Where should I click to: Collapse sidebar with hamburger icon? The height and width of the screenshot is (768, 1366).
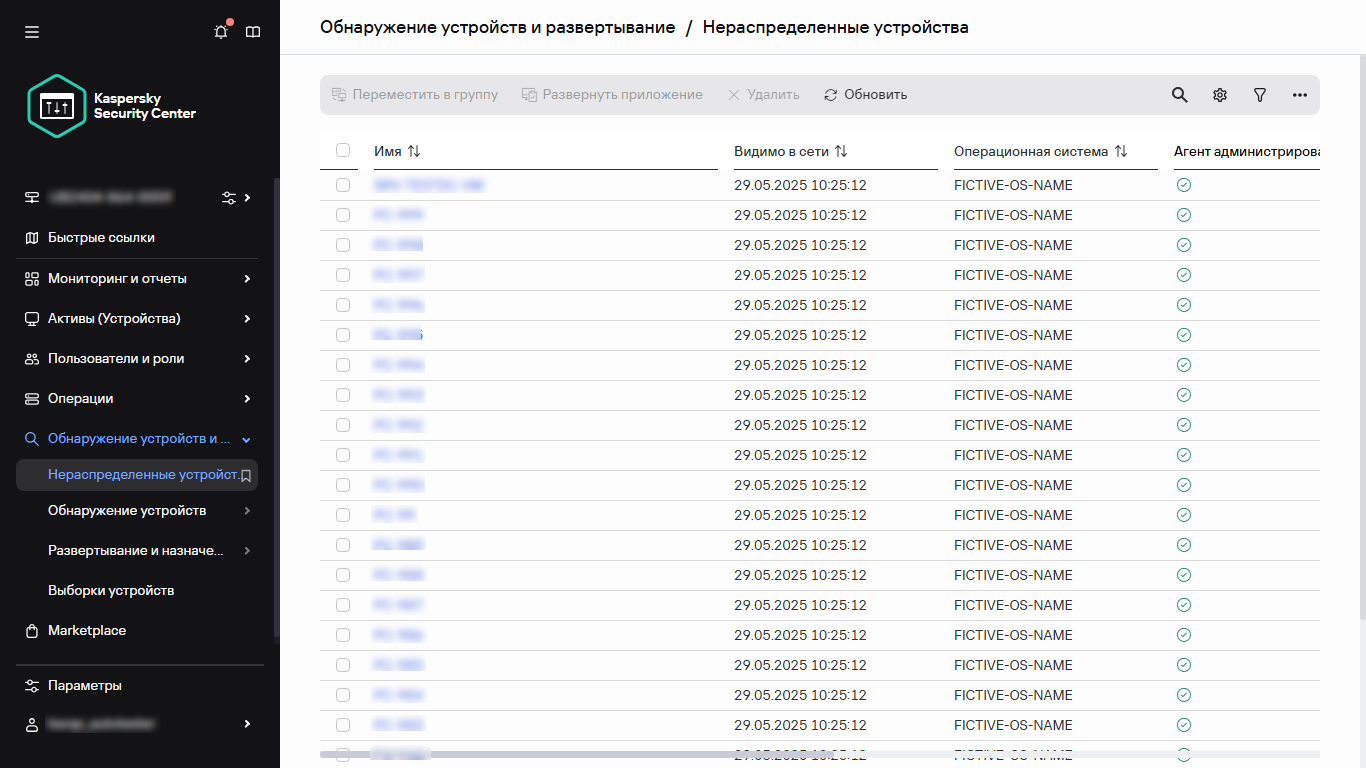click(31, 31)
